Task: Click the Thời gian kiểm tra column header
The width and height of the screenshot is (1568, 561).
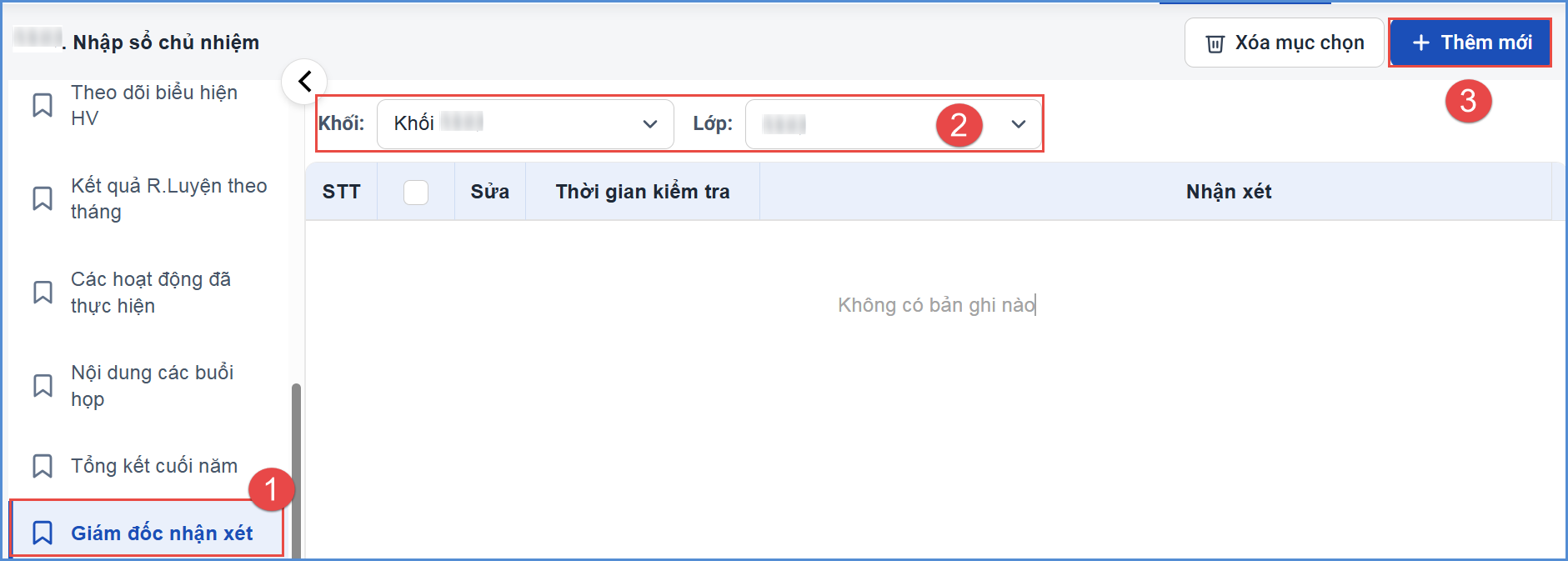Action: coord(643,192)
